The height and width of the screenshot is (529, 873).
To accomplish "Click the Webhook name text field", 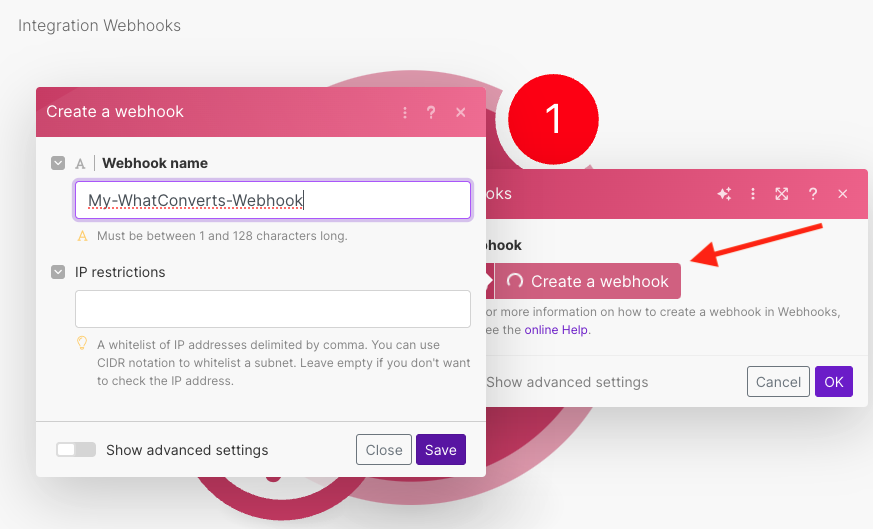I will pos(273,200).
